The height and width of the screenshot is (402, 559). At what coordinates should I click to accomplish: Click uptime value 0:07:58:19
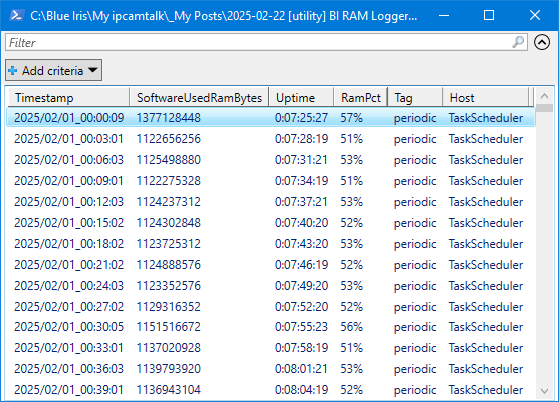coord(301,348)
